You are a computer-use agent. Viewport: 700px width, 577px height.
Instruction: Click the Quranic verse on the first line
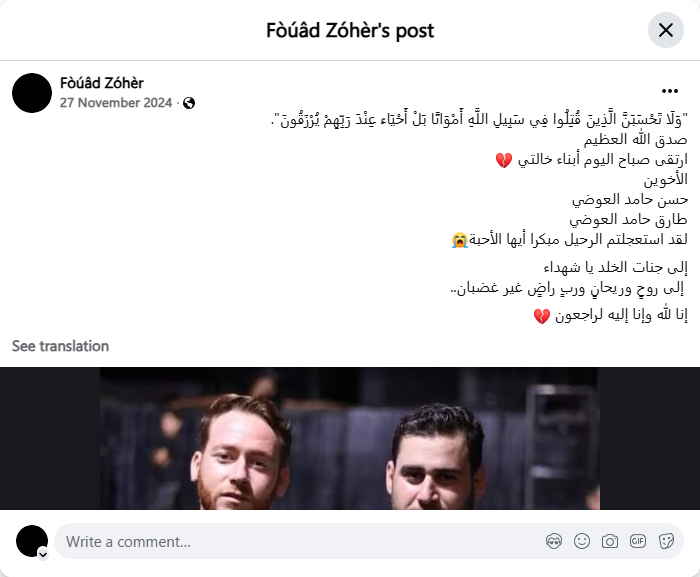click(x=479, y=120)
